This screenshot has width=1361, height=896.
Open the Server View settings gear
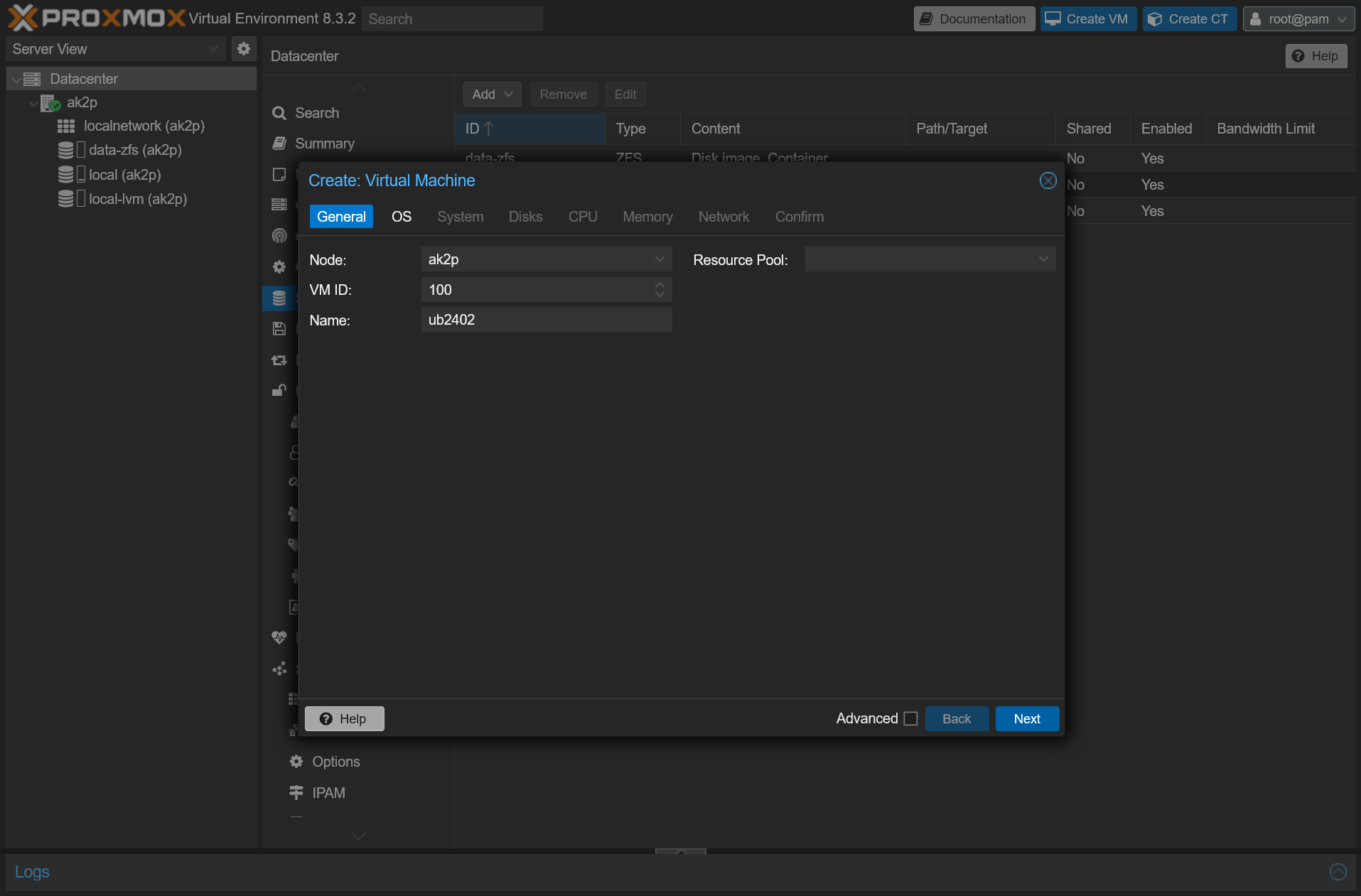[x=244, y=48]
